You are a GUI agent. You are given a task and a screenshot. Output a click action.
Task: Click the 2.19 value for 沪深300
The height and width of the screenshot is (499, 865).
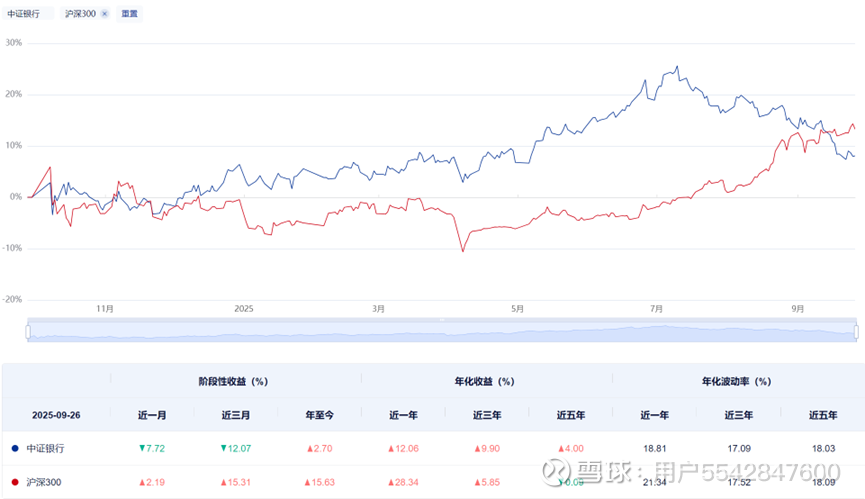(152, 482)
